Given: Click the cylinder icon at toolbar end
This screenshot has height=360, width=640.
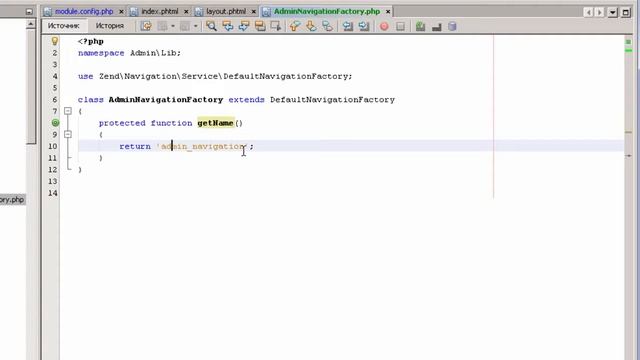Looking at the screenshot, I should click(452, 27).
